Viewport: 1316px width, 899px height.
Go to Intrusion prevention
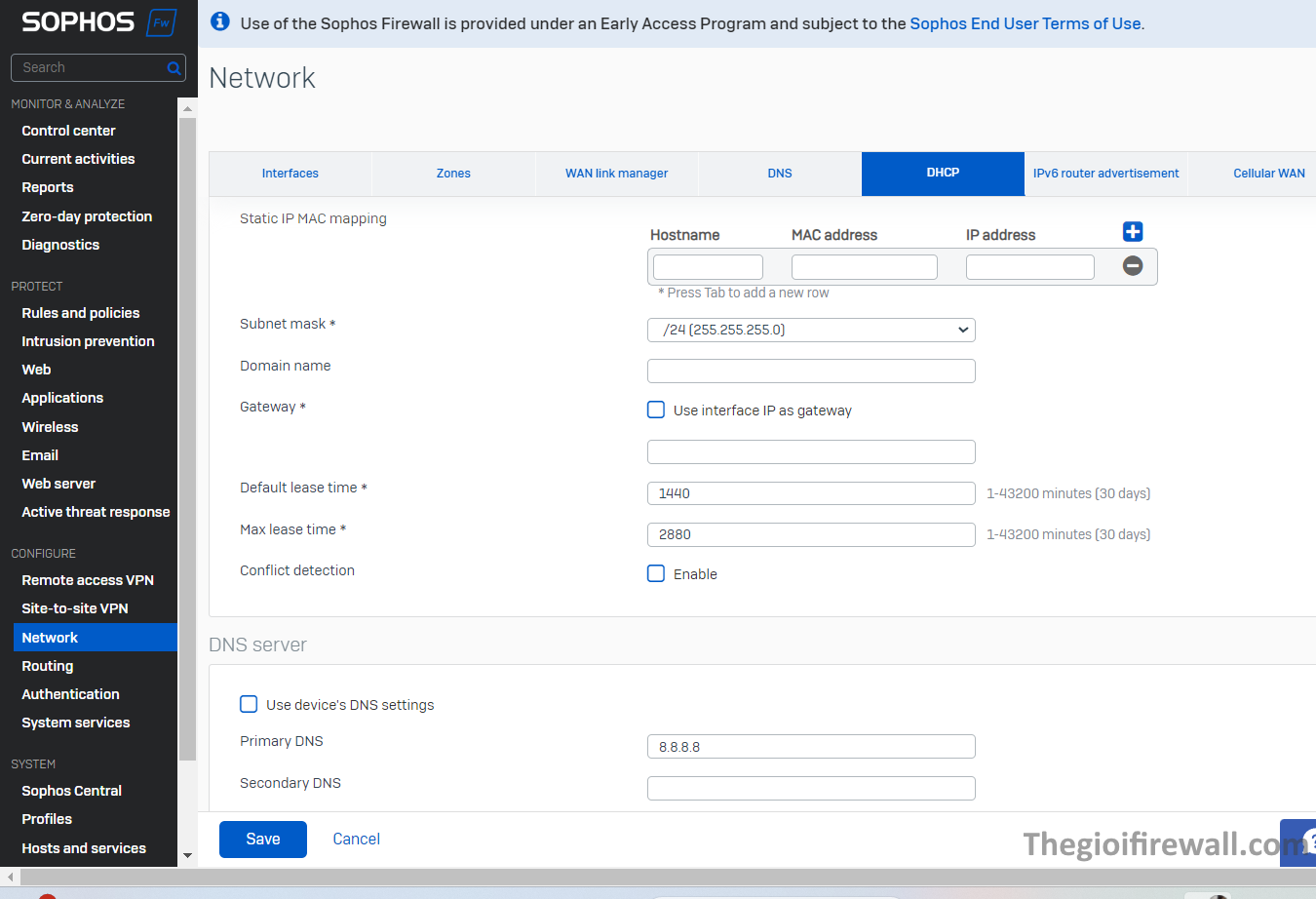88,341
